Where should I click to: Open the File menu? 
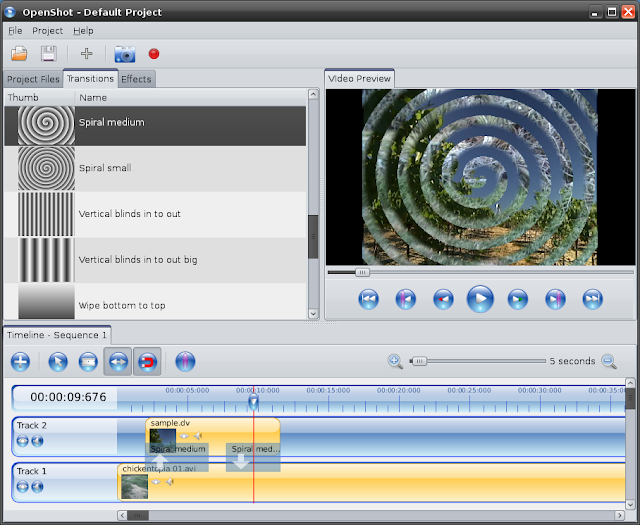pos(14,31)
